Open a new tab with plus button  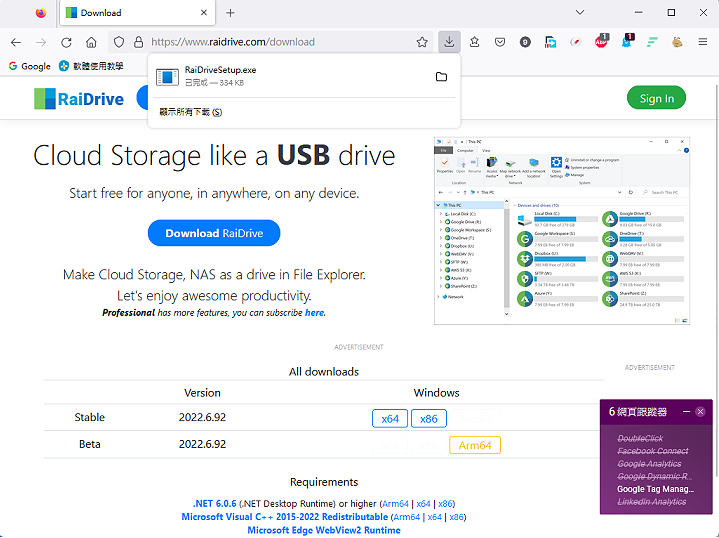pos(230,13)
